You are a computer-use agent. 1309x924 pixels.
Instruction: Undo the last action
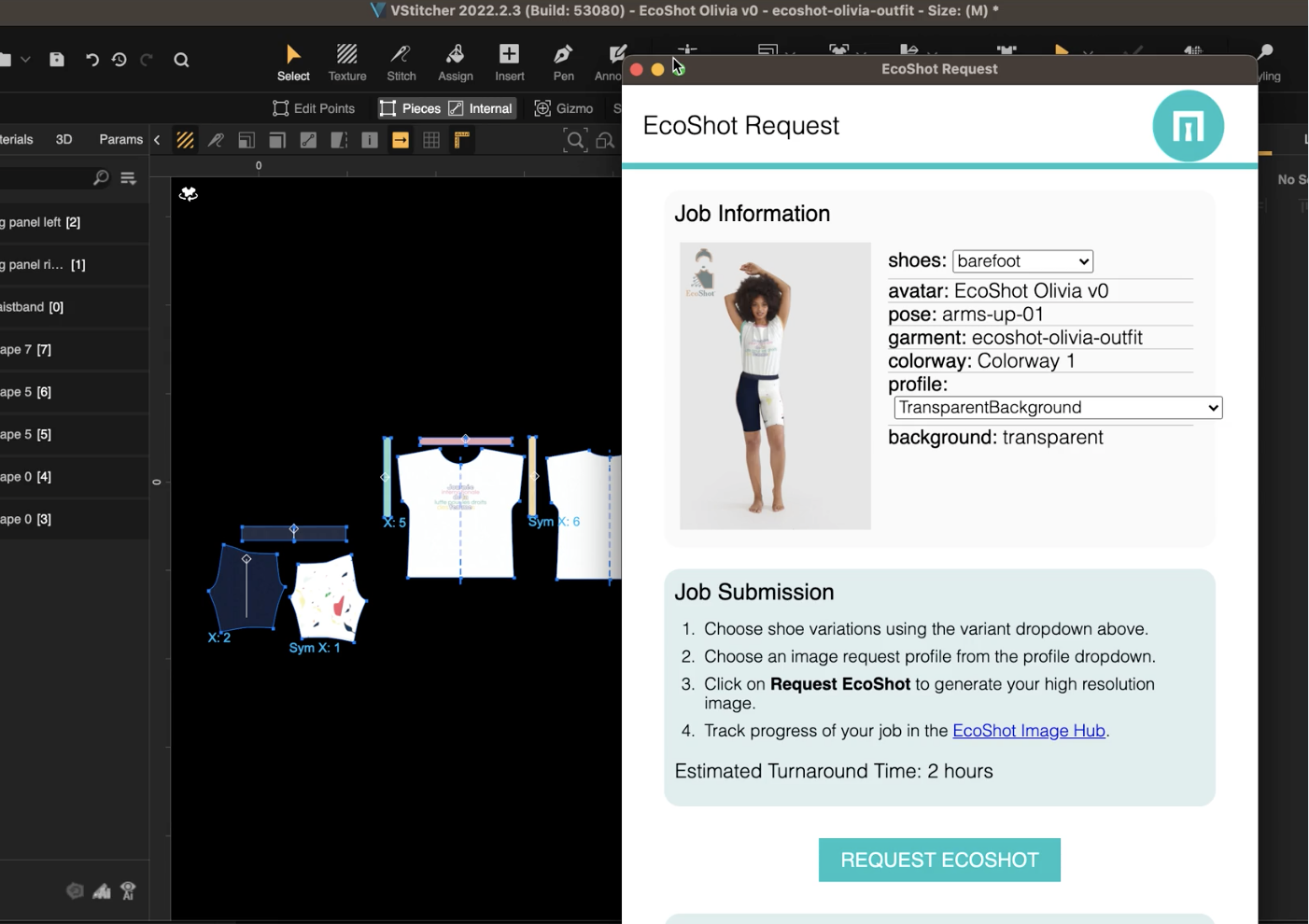[x=91, y=60]
